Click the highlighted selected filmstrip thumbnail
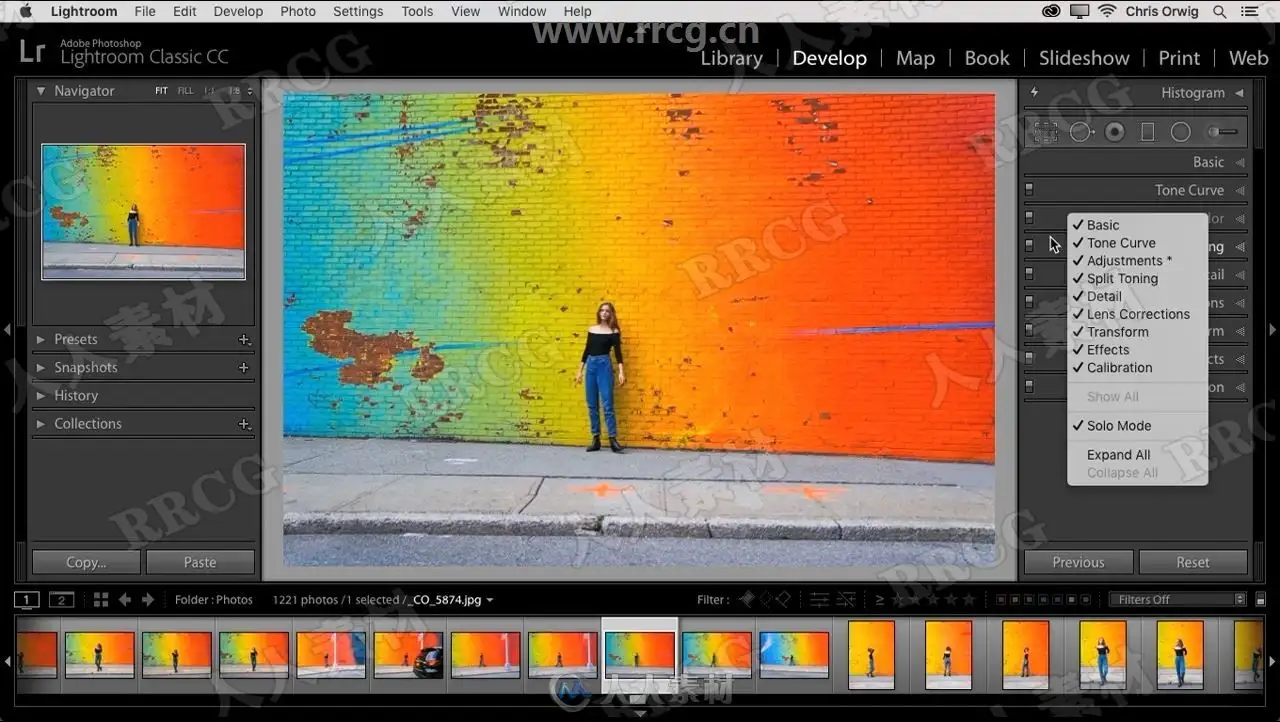Screen dimensions: 1280x722 pyautogui.click(x=639, y=655)
